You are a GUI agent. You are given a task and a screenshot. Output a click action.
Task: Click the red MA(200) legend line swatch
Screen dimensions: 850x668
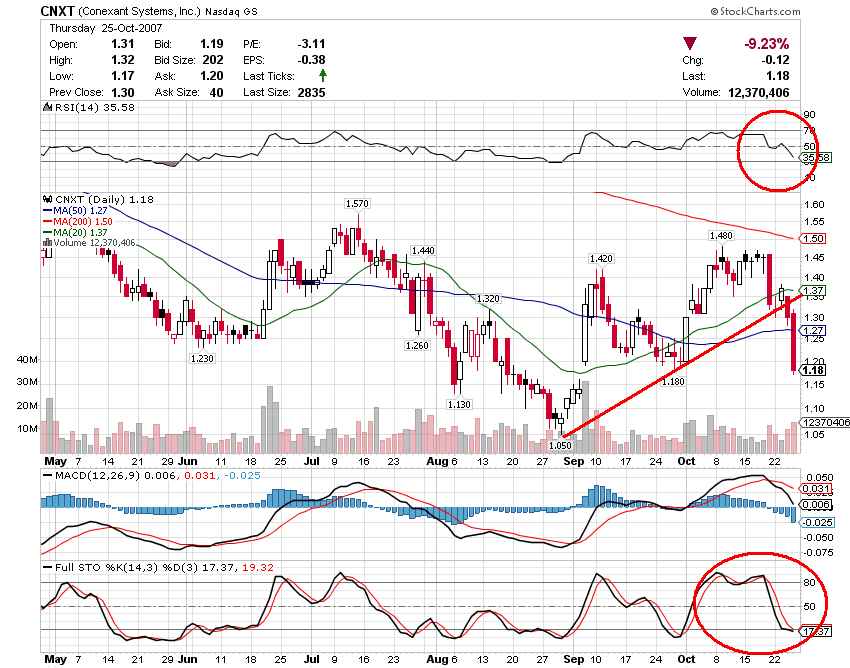pyautogui.click(x=48, y=222)
